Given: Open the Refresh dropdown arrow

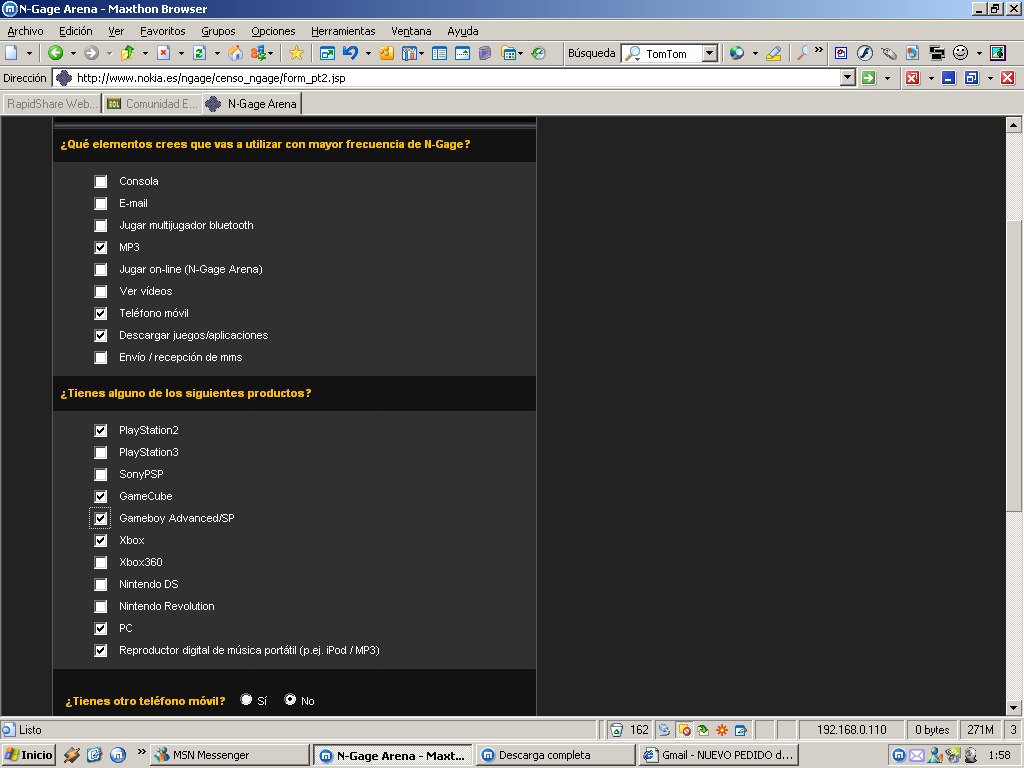Looking at the screenshot, I should [217, 54].
